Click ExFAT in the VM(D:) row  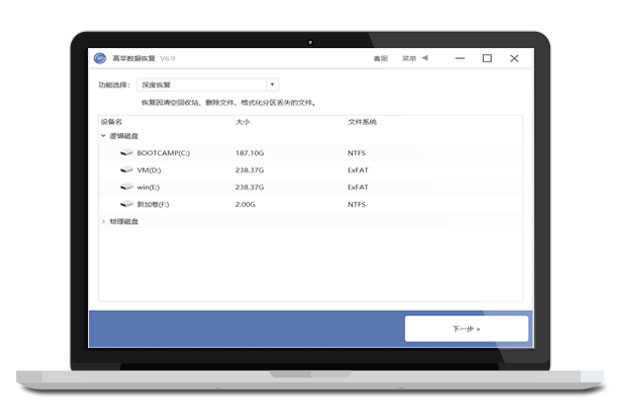click(358, 170)
